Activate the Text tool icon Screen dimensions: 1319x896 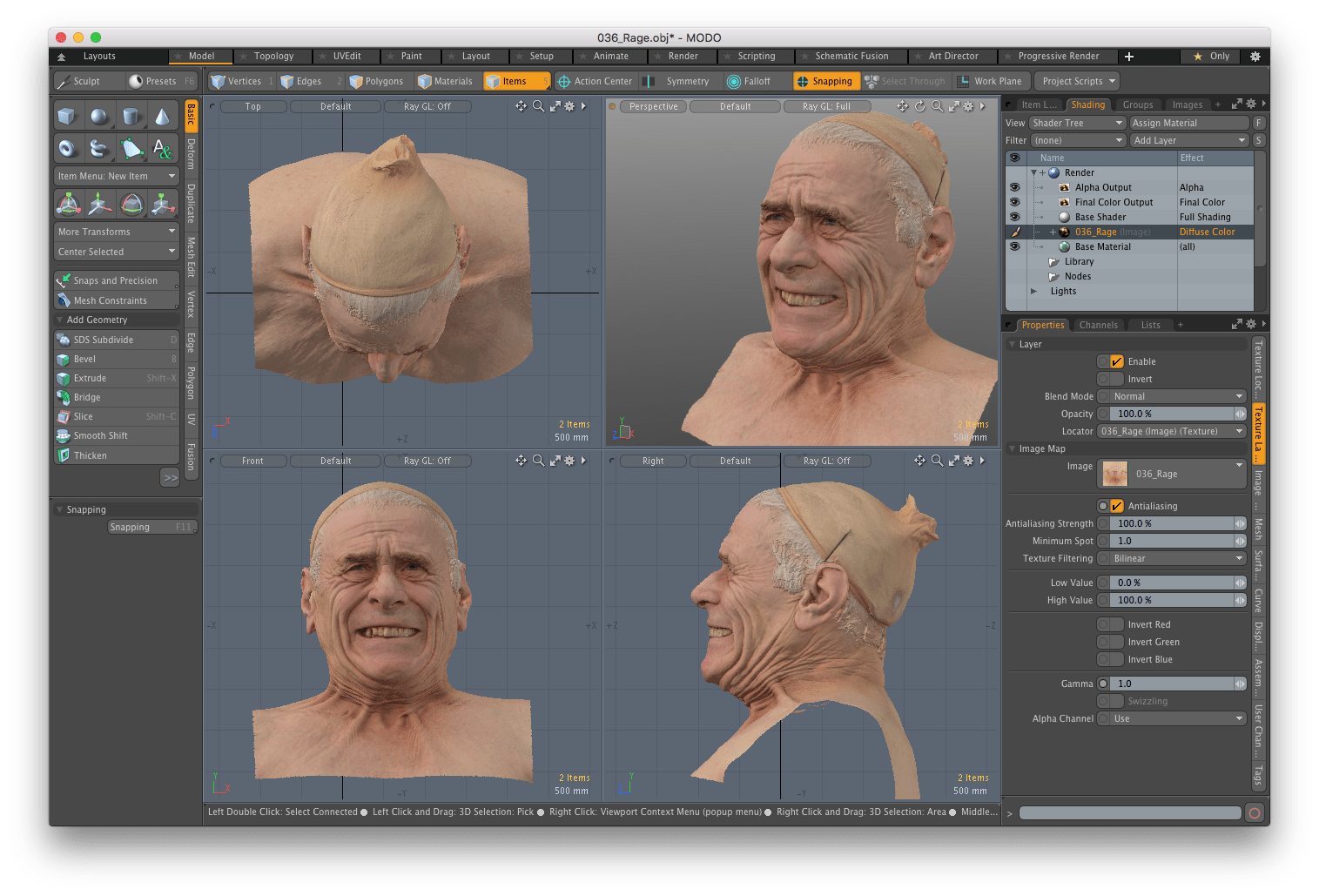pos(162,148)
